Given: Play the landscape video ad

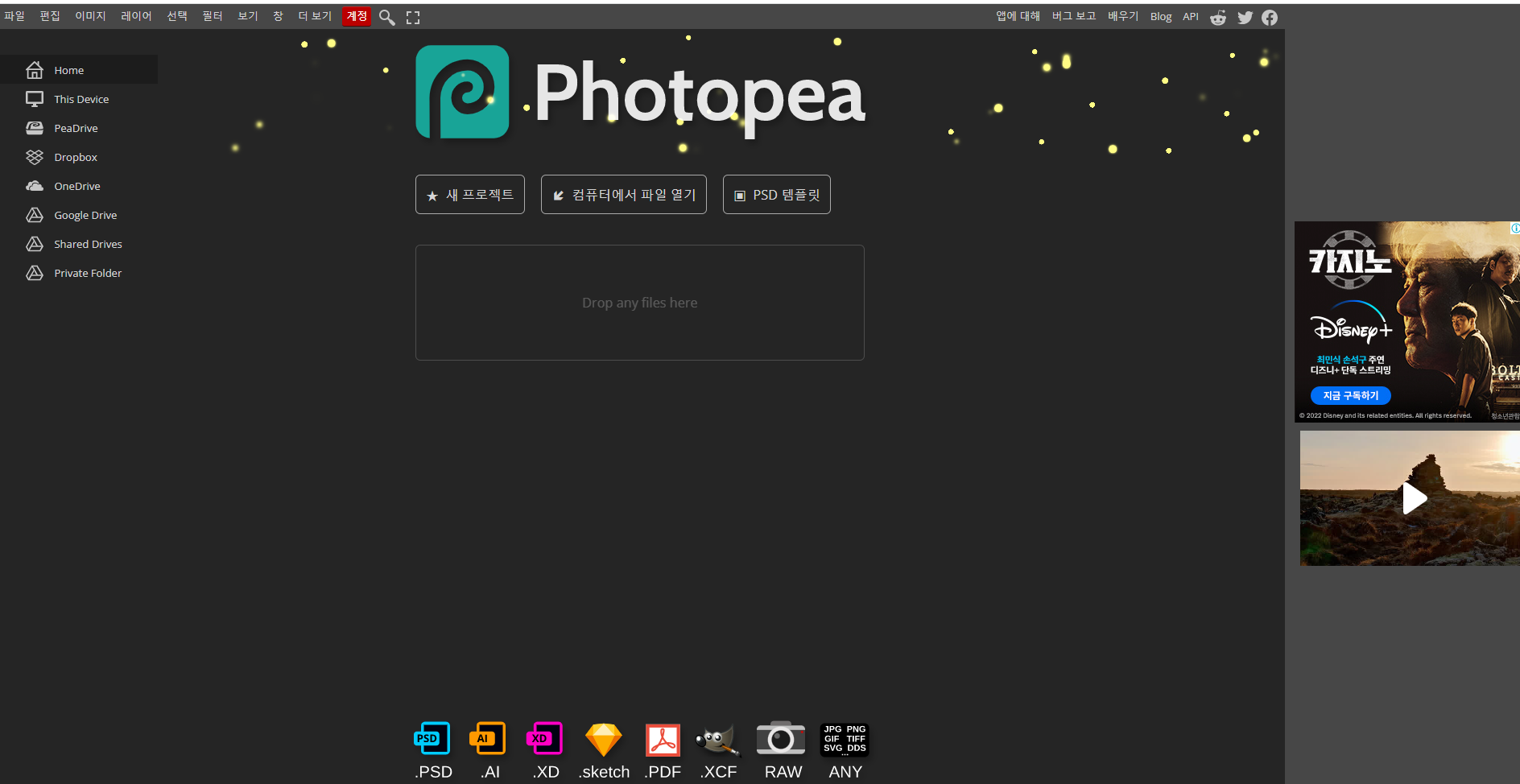Looking at the screenshot, I should [x=1415, y=498].
